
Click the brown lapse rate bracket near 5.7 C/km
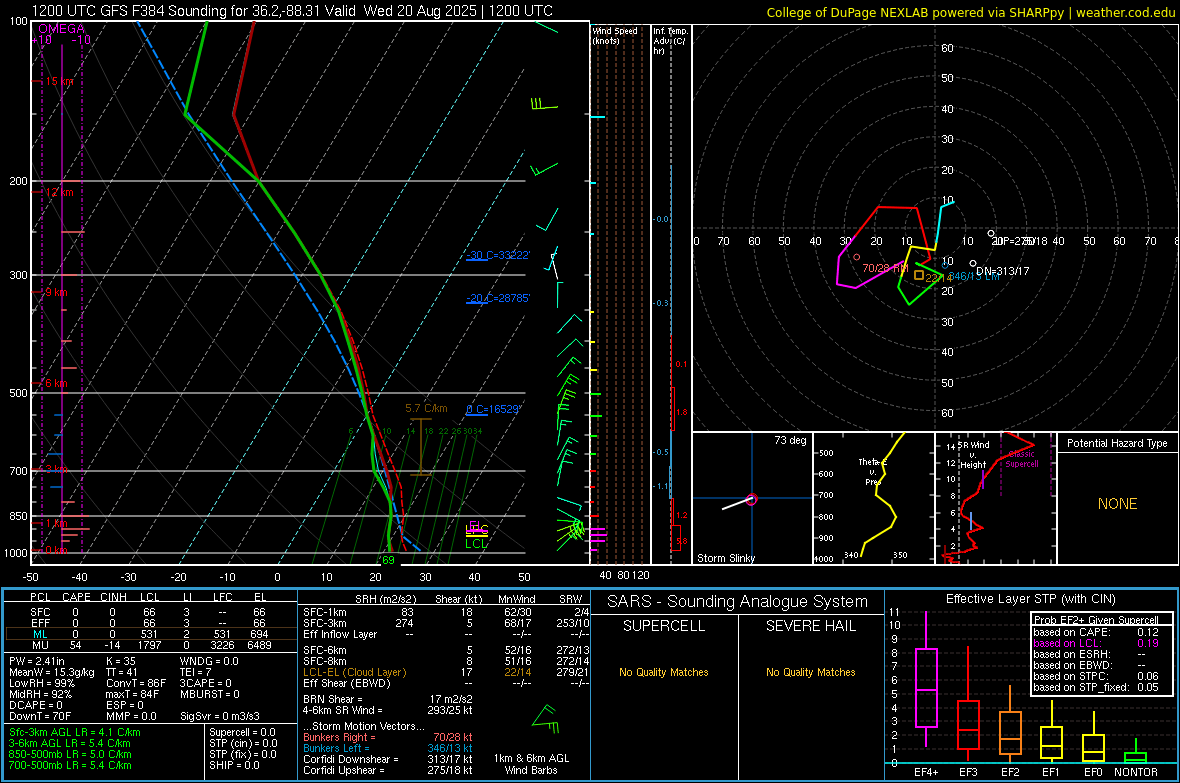click(x=421, y=445)
